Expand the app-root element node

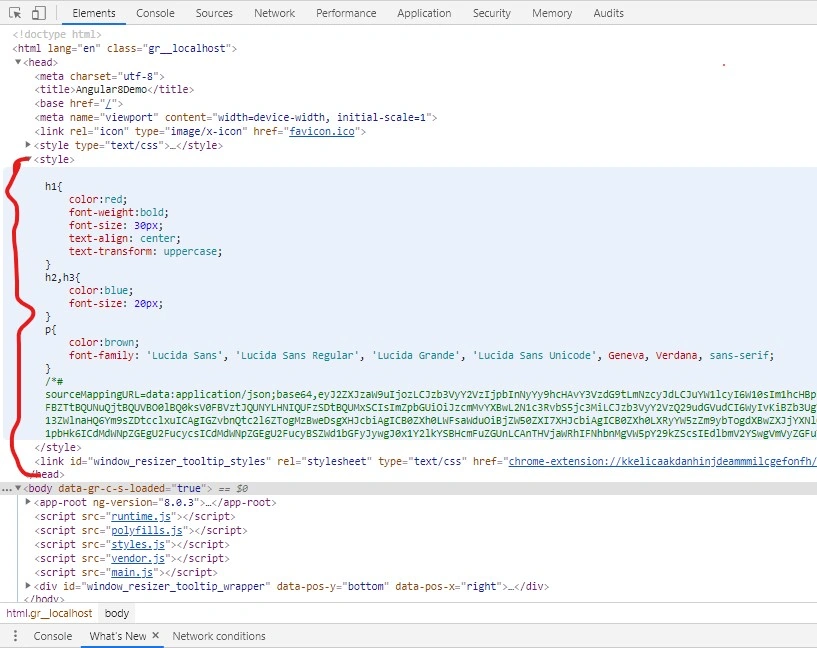coord(29,502)
